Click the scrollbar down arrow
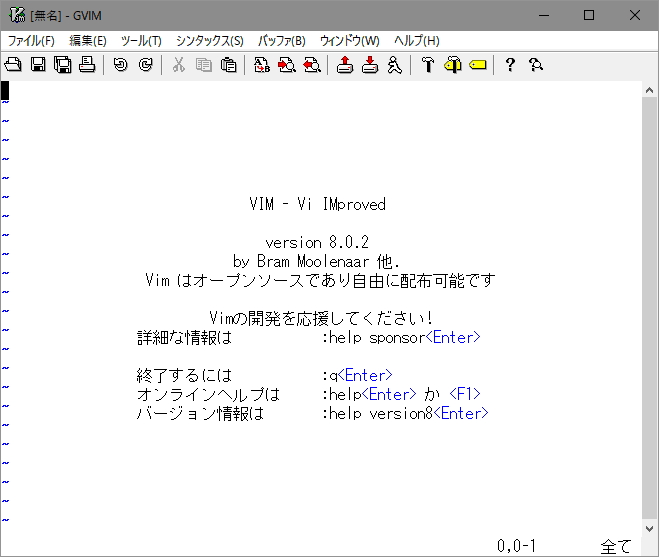Viewport: 659px width, 557px height. coord(649,528)
